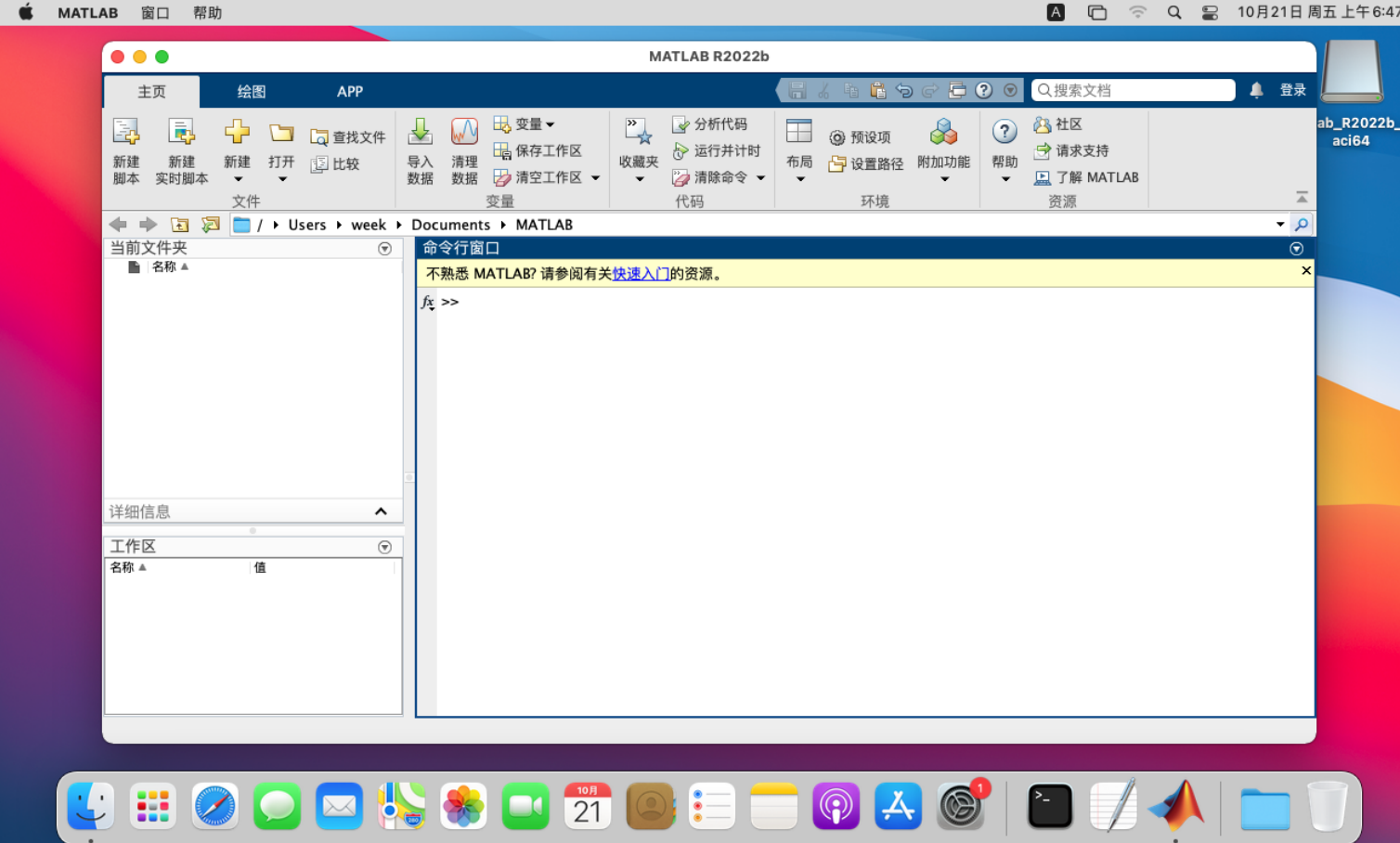Image resolution: width=1400 pixels, height=843 pixels.
Task: Open Preferences (预设项)
Action: click(860, 137)
